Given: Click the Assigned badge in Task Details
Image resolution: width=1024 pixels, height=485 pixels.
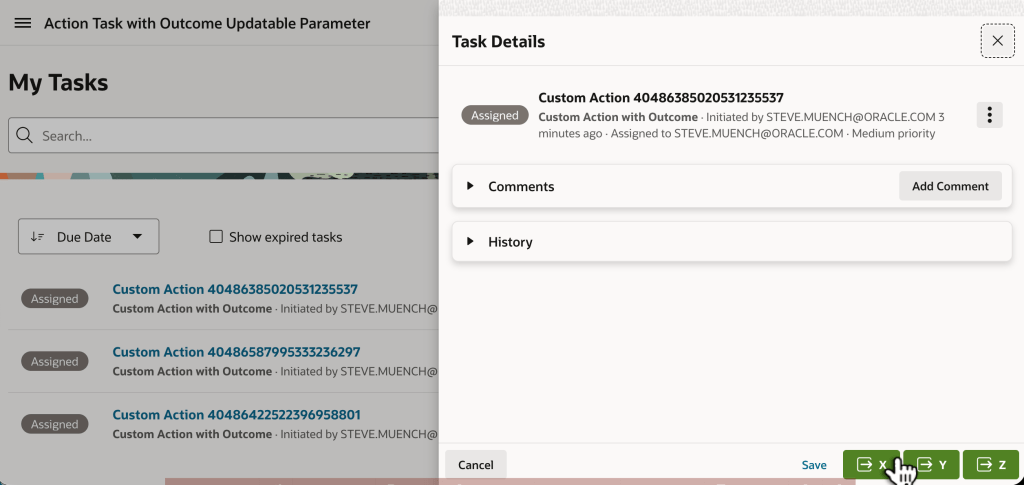Looking at the screenshot, I should pos(495,115).
